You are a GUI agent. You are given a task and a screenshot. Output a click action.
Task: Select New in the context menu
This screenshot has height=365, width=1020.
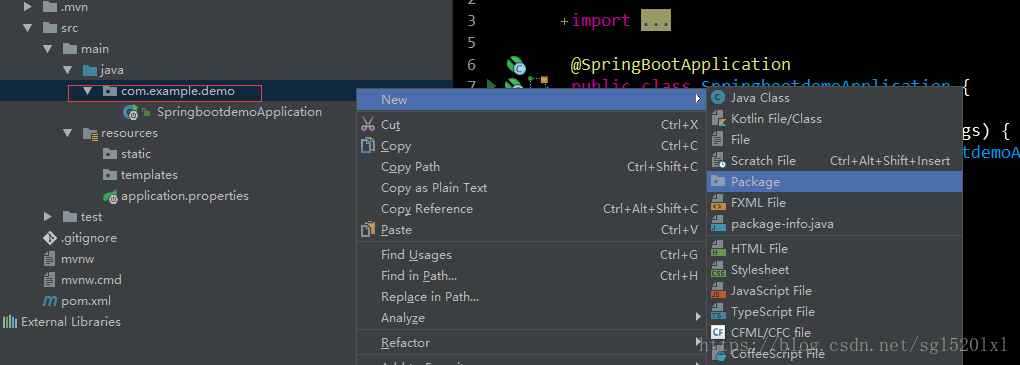tap(531, 100)
